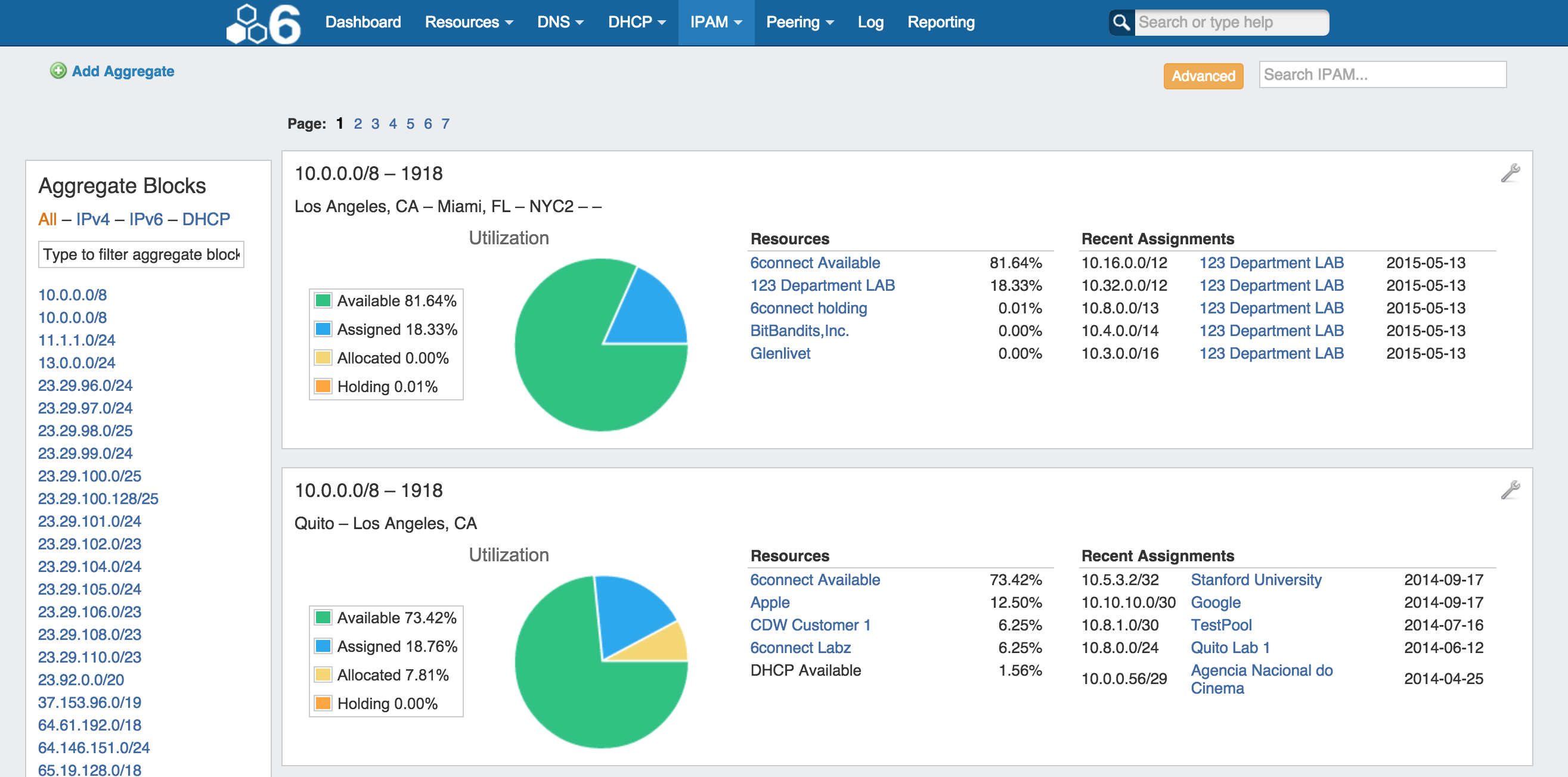Open the Dashboard menu item

click(x=362, y=22)
